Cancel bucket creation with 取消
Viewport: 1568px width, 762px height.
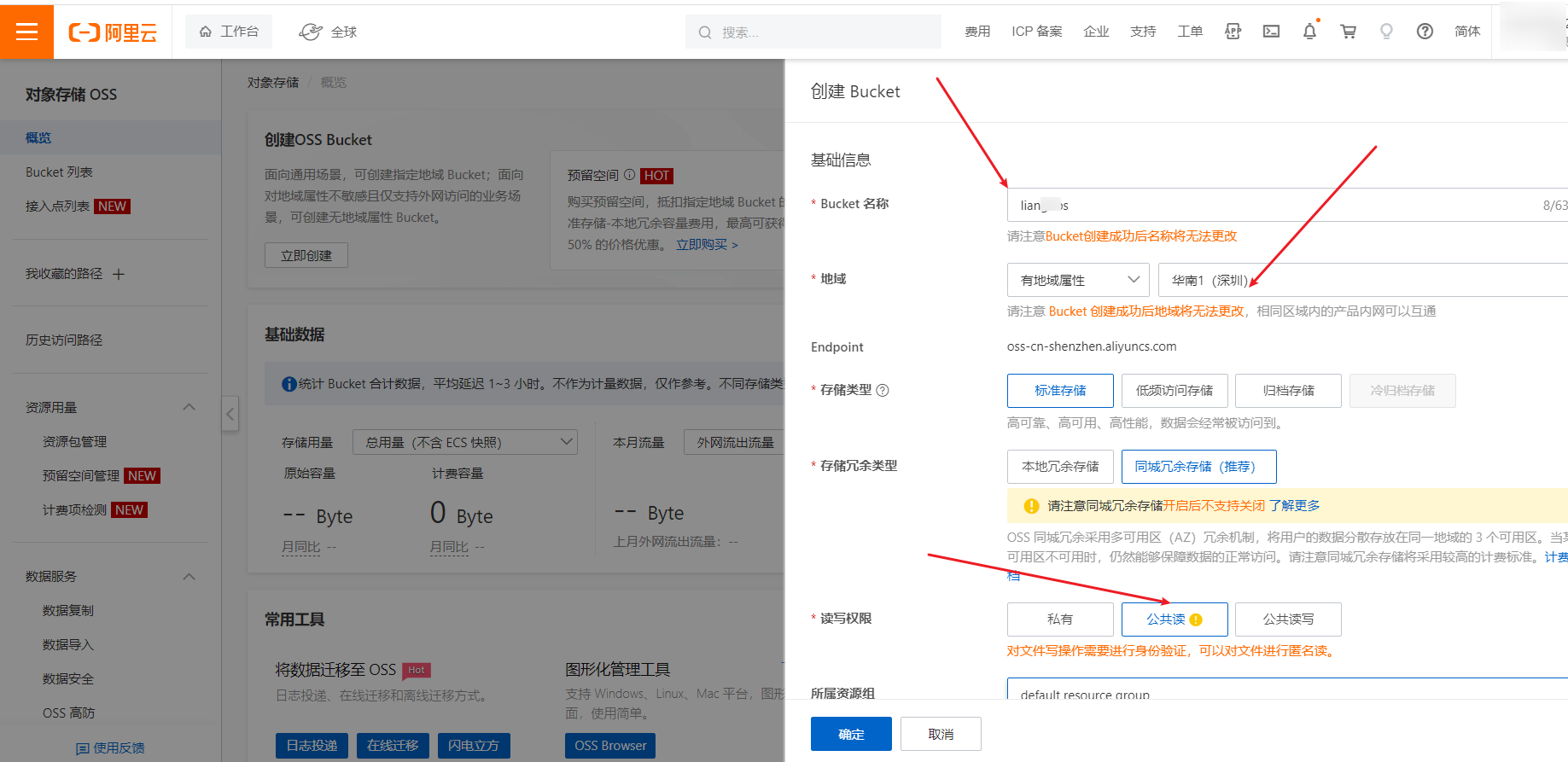click(x=941, y=734)
